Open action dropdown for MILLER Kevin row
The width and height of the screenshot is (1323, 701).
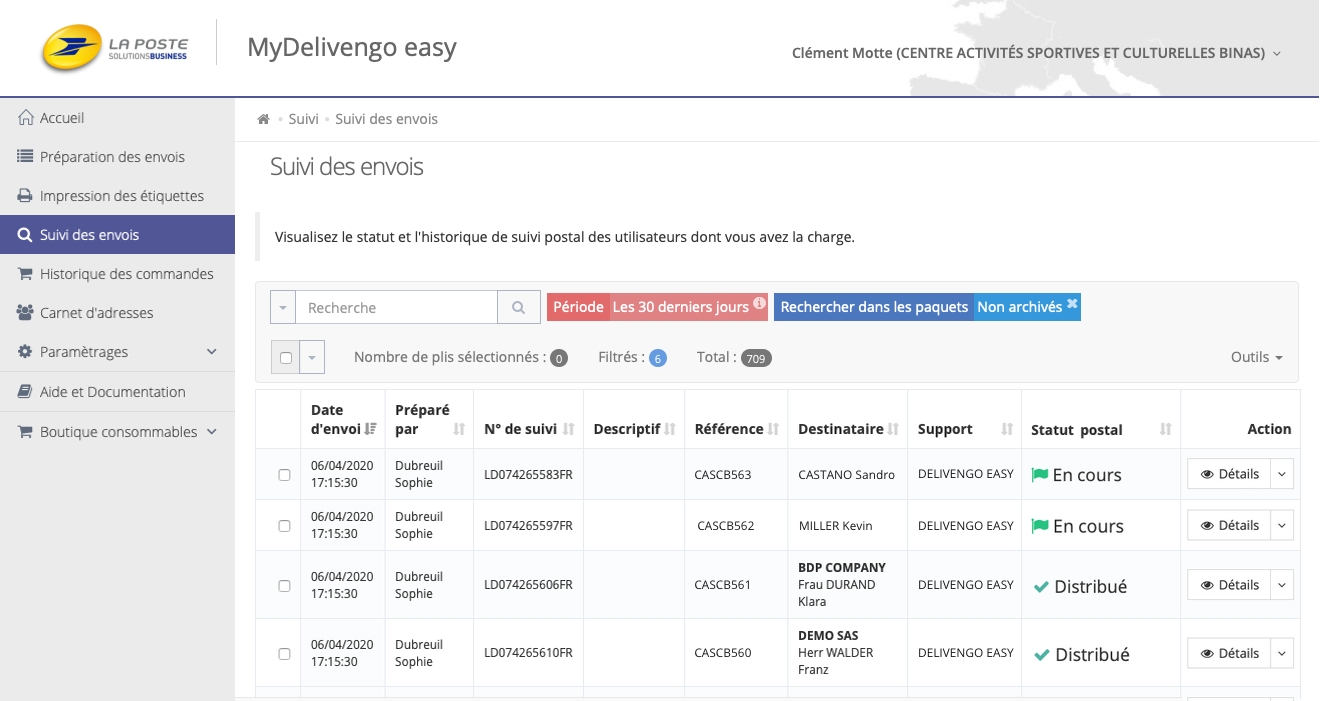tap(1282, 525)
